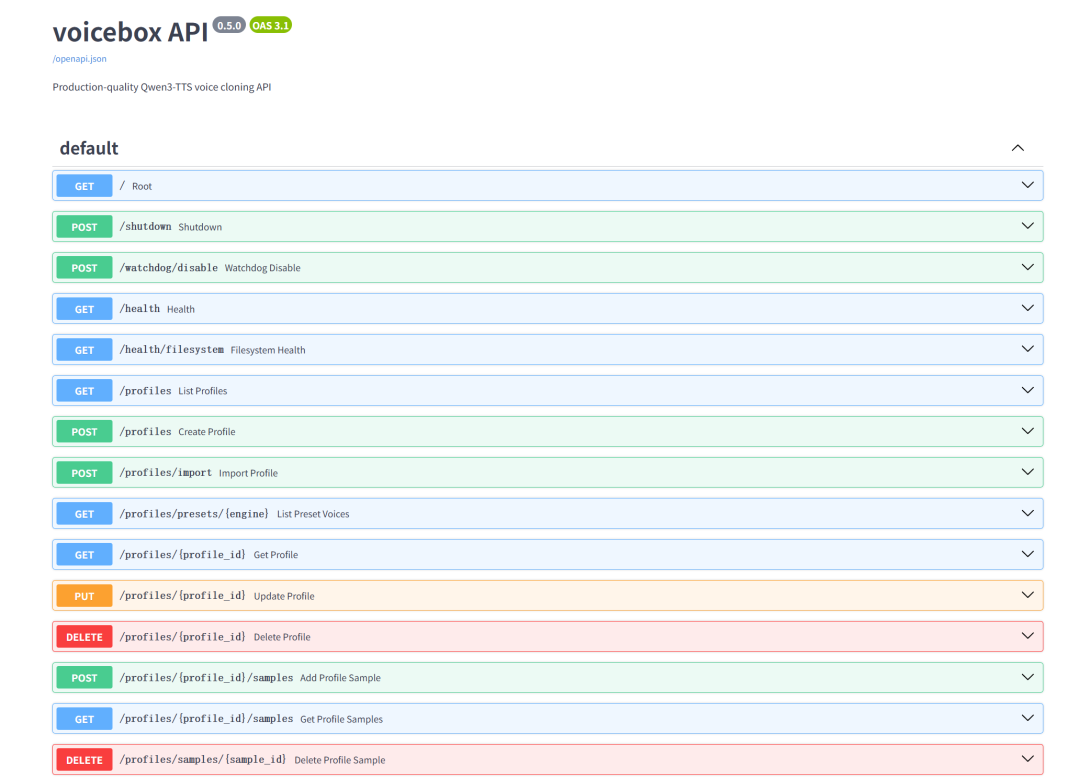
Task: Click the GET badge for /health/filesystem
Action: tap(84, 350)
